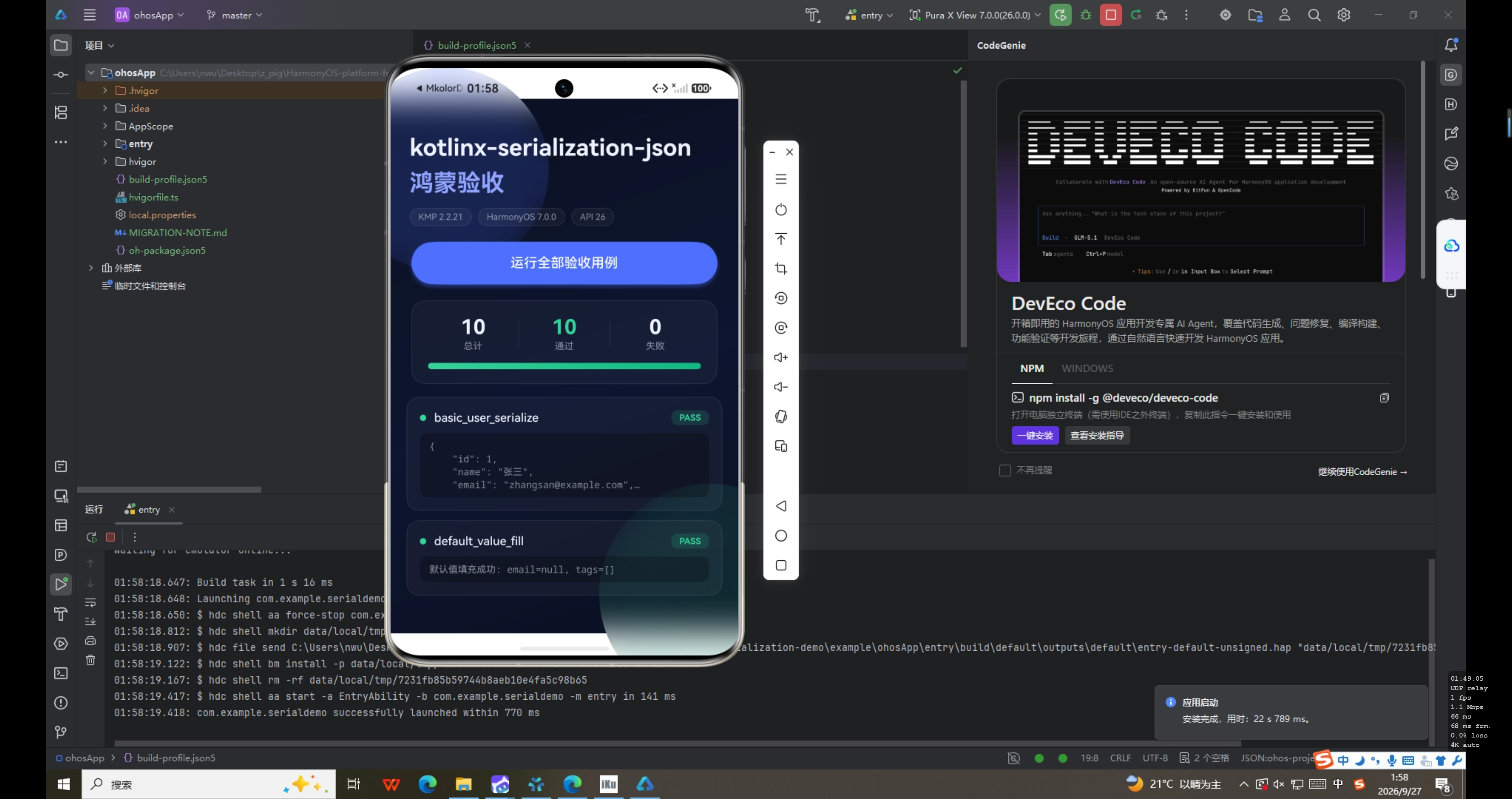Click the 一键安装 button
Screen dimensions: 1512x799
[x=1035, y=435]
